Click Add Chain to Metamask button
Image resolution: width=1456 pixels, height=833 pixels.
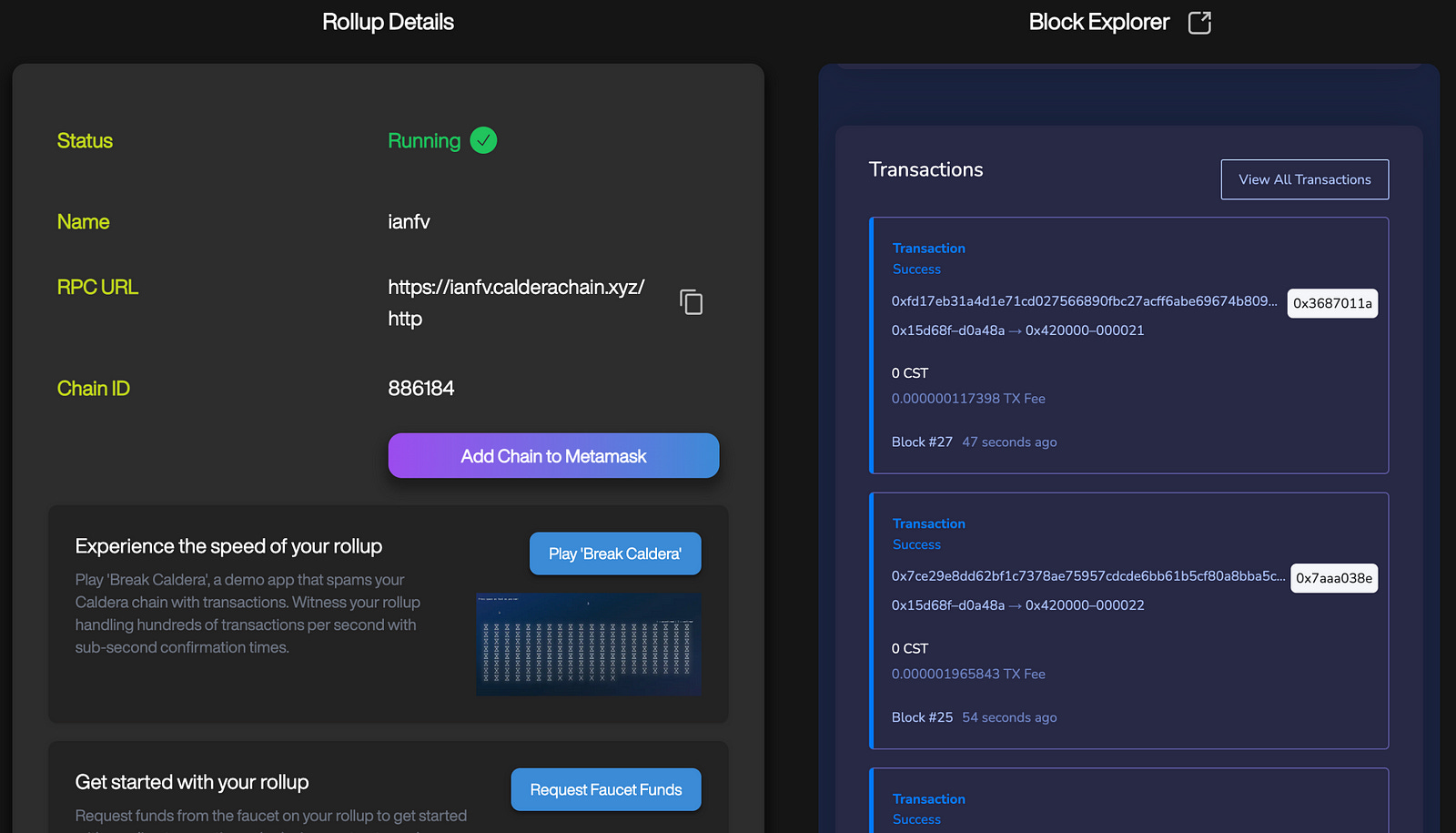coord(553,456)
